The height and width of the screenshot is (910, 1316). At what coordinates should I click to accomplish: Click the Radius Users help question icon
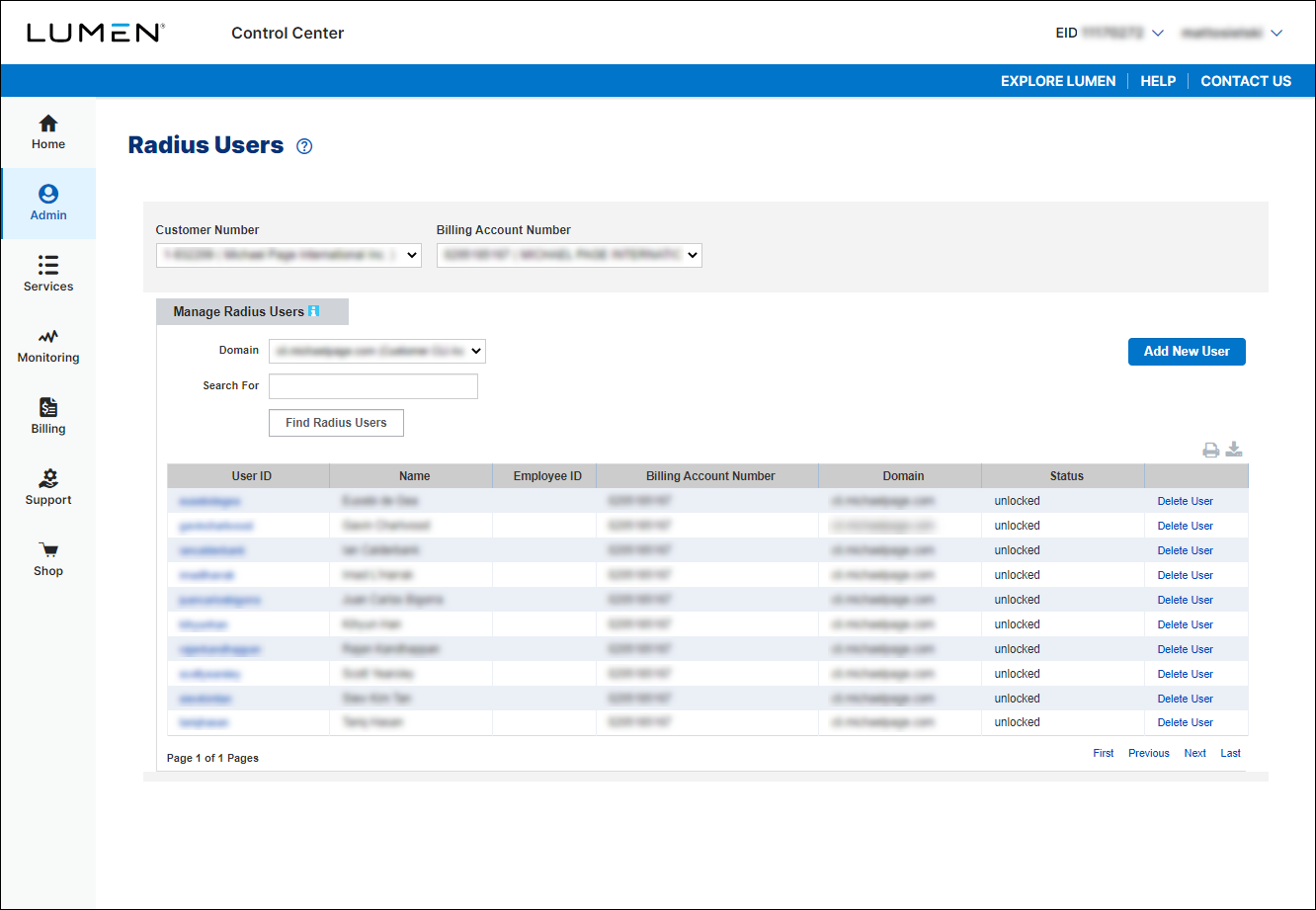coord(304,146)
